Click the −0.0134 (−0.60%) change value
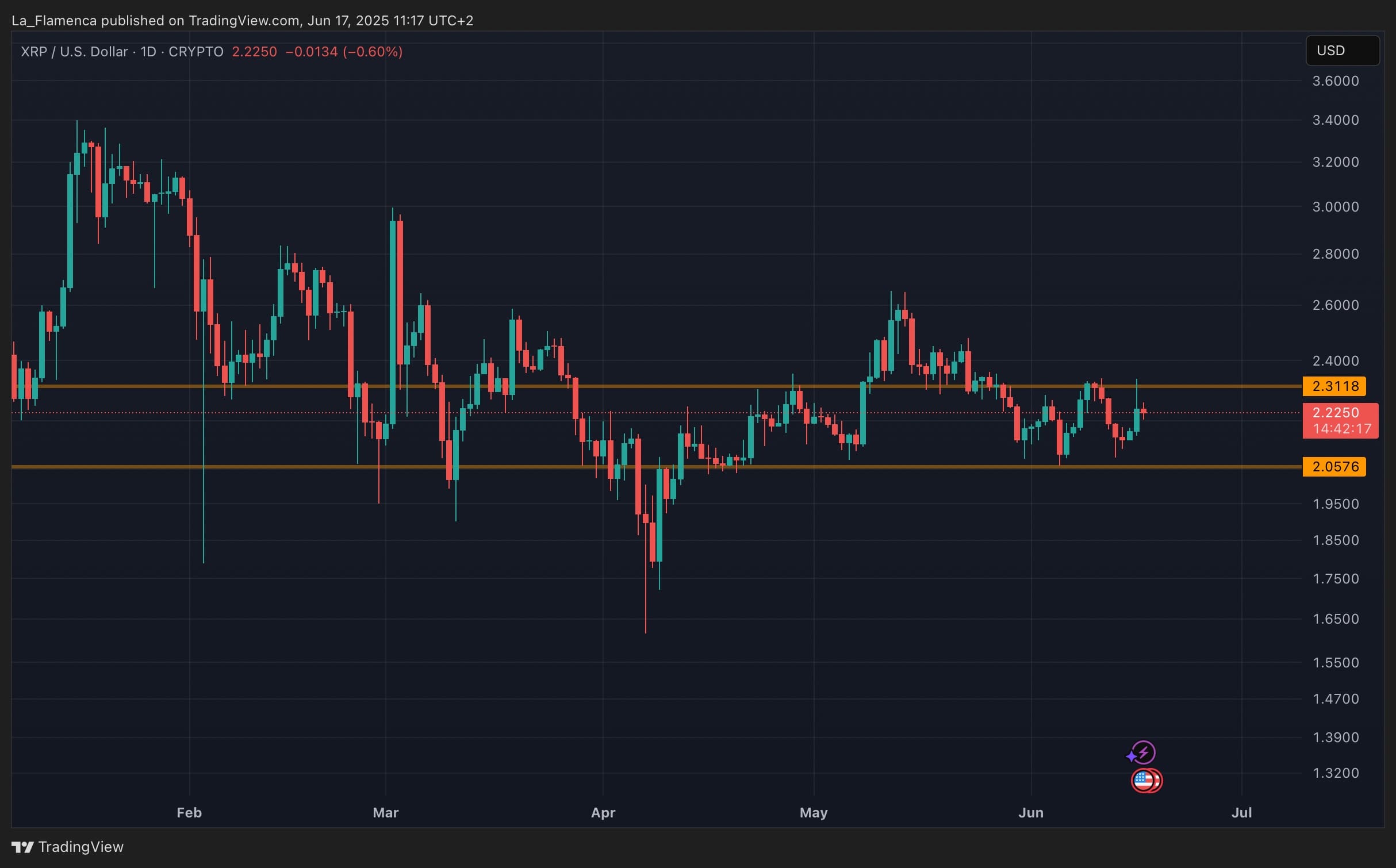Screen dimensions: 1396x868 pyautogui.click(x=344, y=52)
